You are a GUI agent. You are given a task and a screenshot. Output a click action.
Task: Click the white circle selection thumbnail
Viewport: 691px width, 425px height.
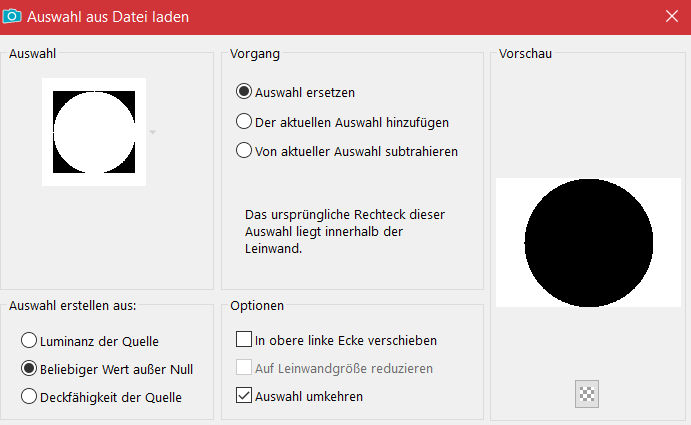pos(94,131)
